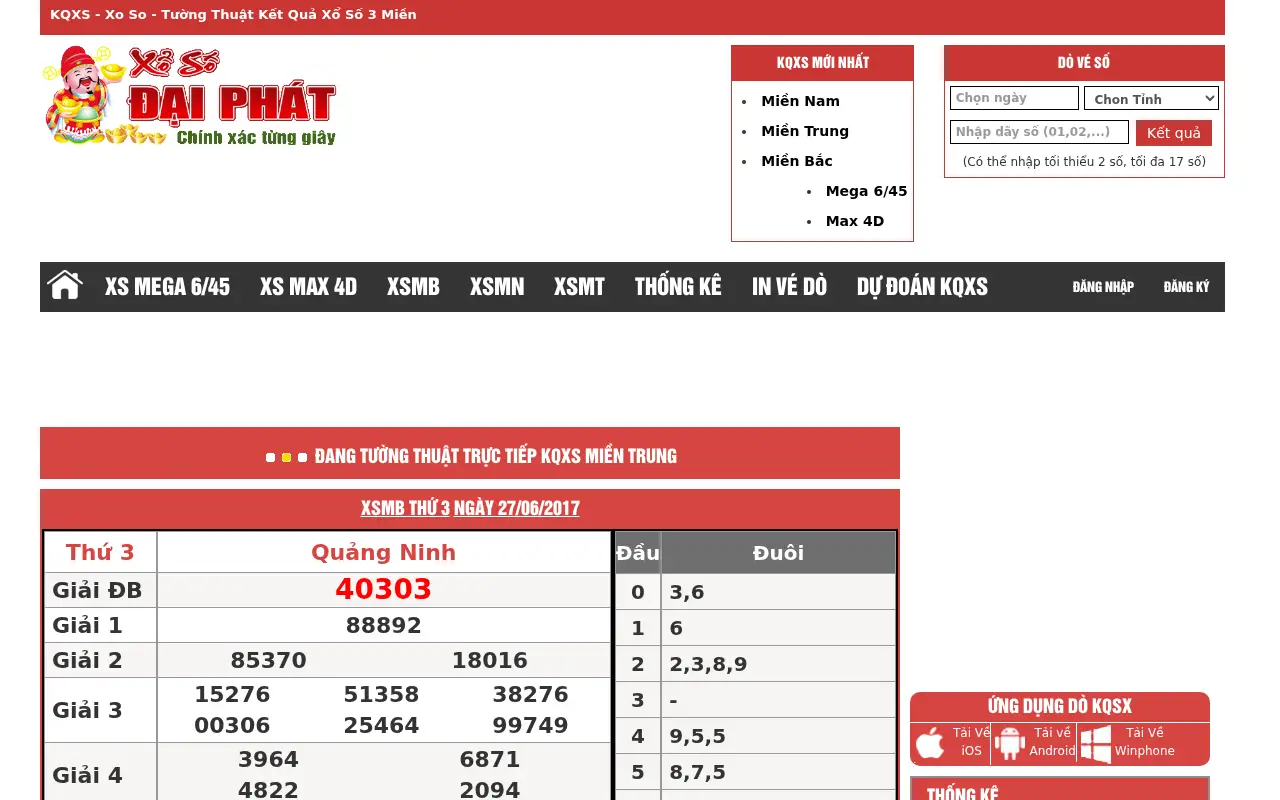
Task: Open IN VÉ DÒ menu item
Action: tap(789, 287)
